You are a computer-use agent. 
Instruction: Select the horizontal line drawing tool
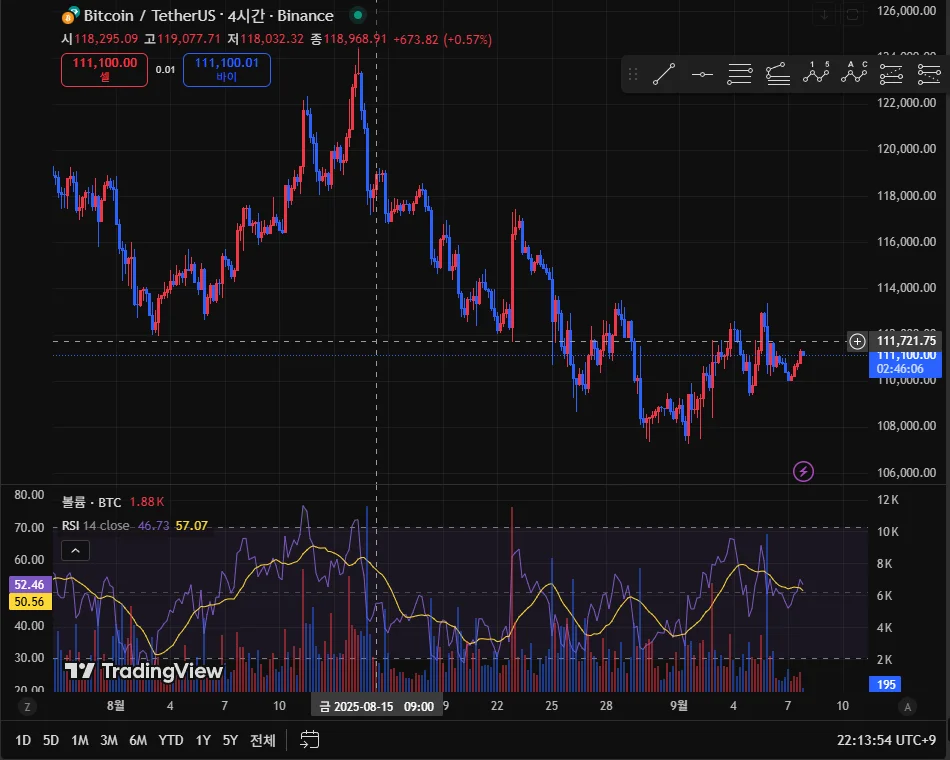[x=702, y=75]
